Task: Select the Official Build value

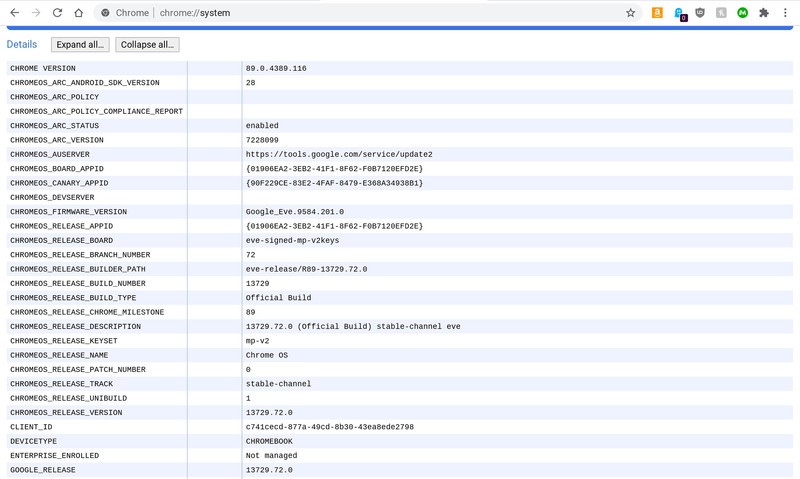Action: 279,297
